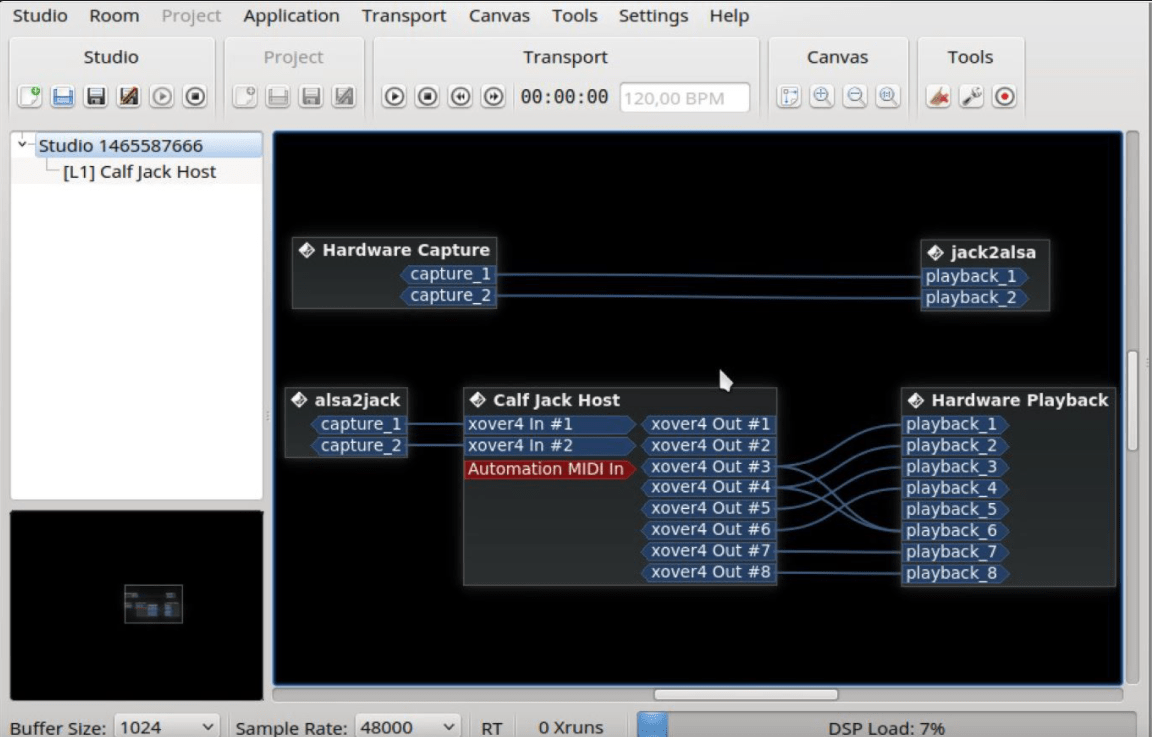Click the RT status bar label

[492, 727]
